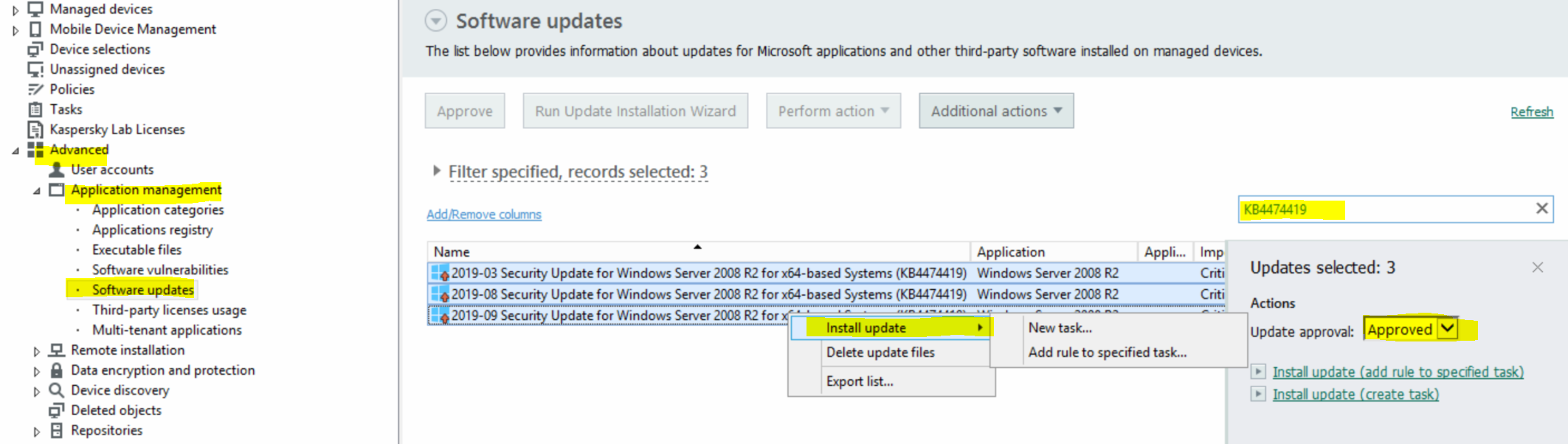Viewport: 1568px width, 444px height.
Task: Select the 2019-03 Security Update row
Action: coord(708,273)
